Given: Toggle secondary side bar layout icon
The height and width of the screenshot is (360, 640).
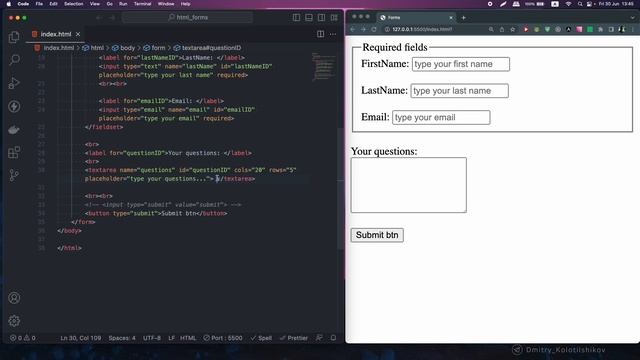Looking at the screenshot, I should pyautogui.click(x=322, y=18).
